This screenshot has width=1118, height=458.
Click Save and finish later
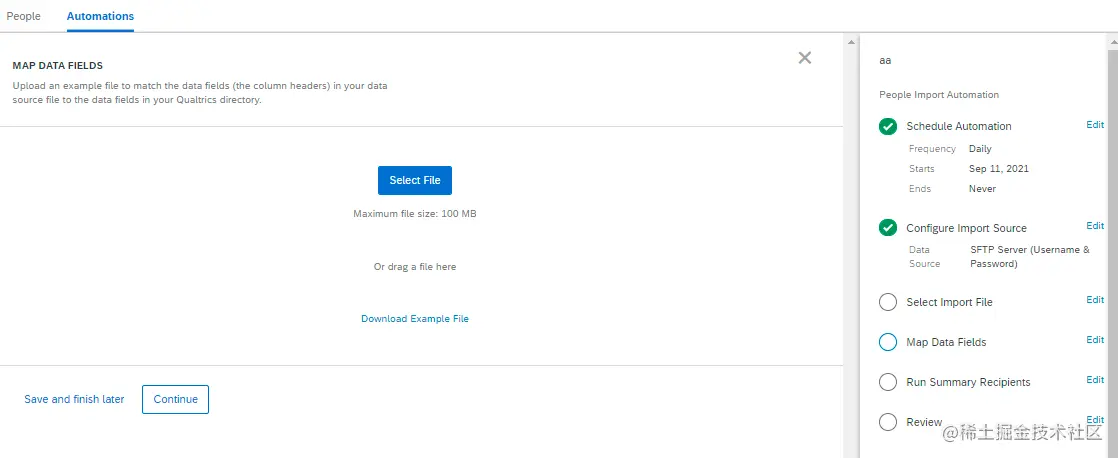(x=74, y=400)
